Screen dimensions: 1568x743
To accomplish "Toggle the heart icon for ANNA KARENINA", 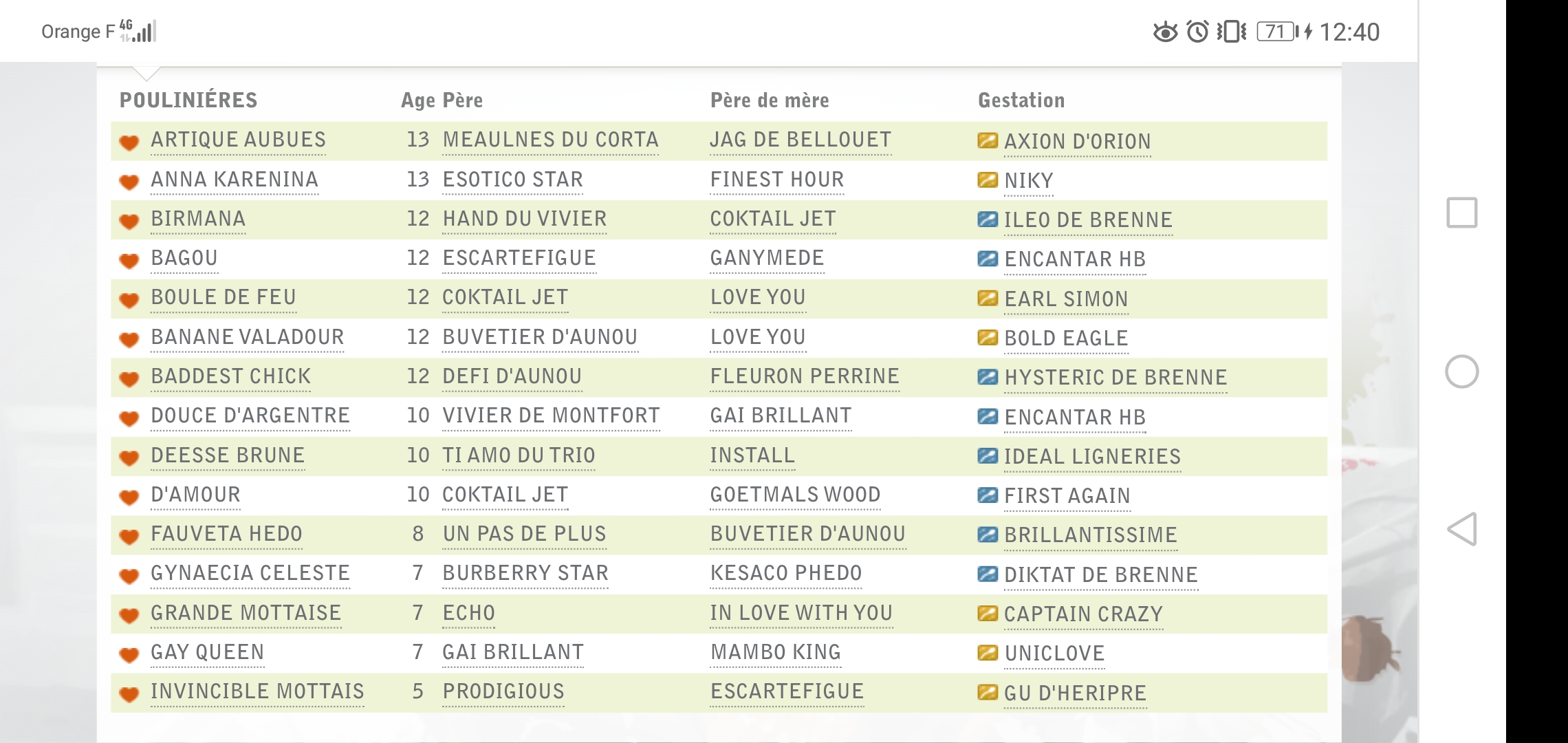I will [x=131, y=179].
